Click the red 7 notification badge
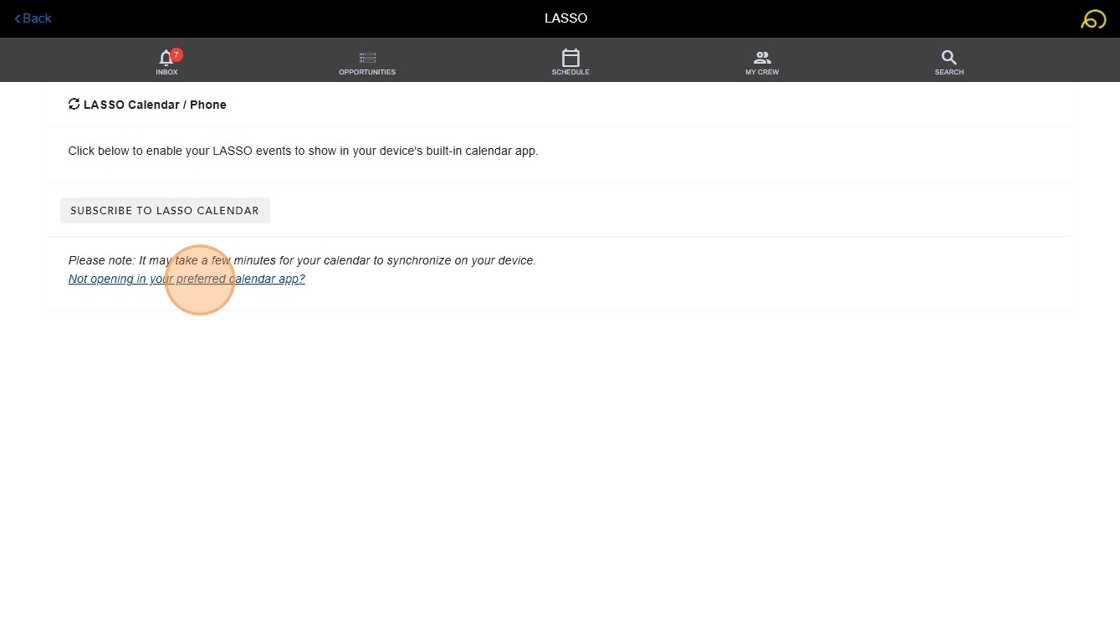Screen dimensions: 1120x626 tap(176, 55)
